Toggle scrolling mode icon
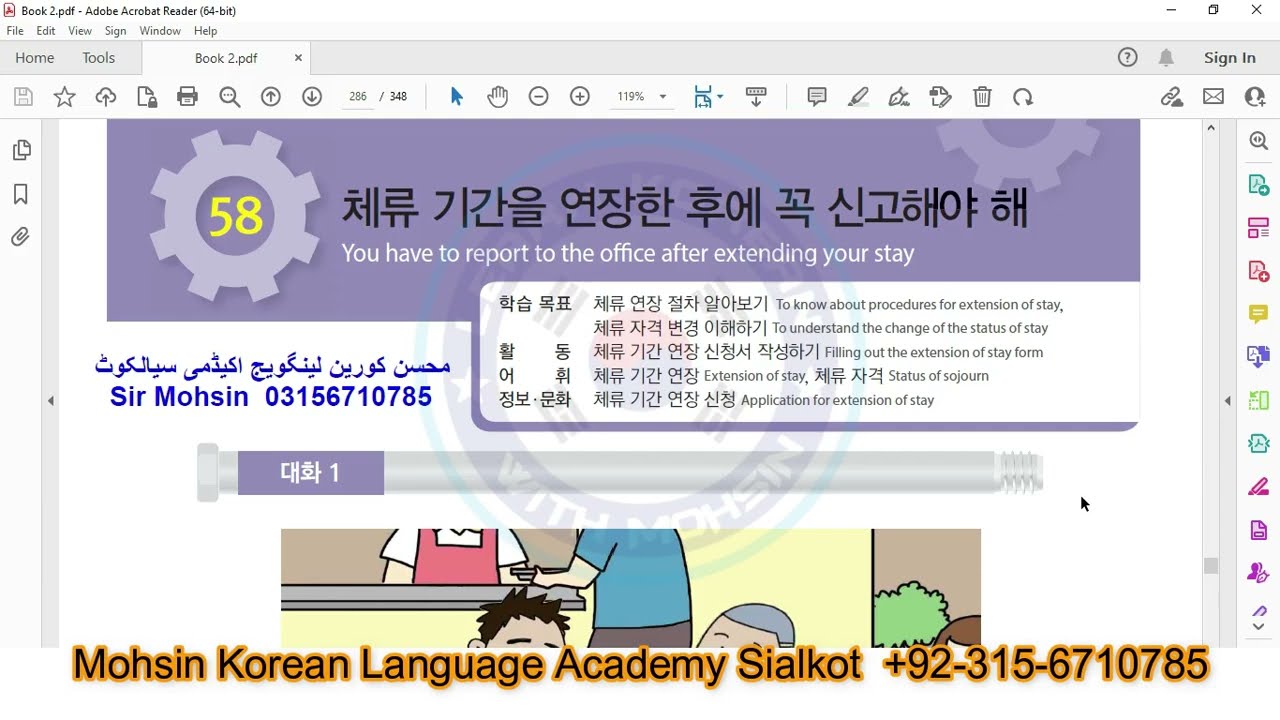The height and width of the screenshot is (720, 1280). pyautogui.click(x=756, y=97)
